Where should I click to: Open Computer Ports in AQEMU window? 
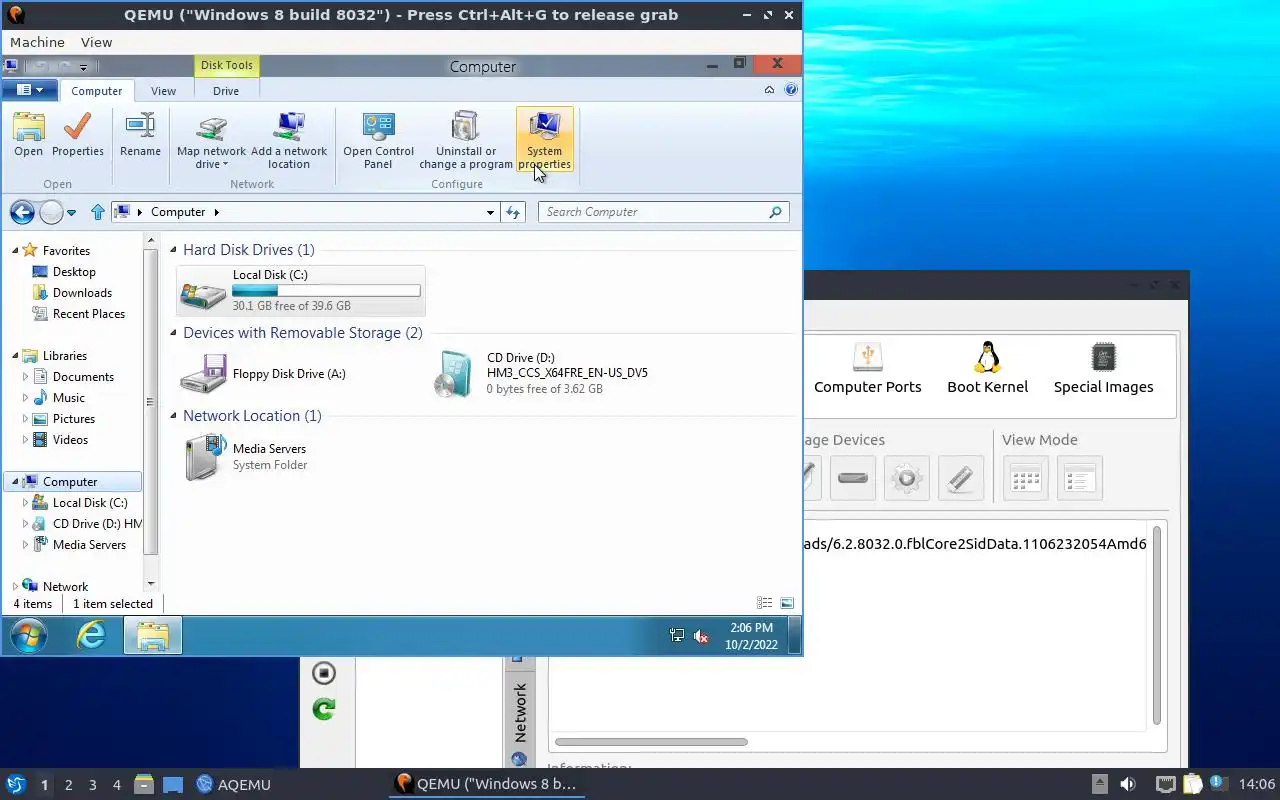[x=867, y=369]
